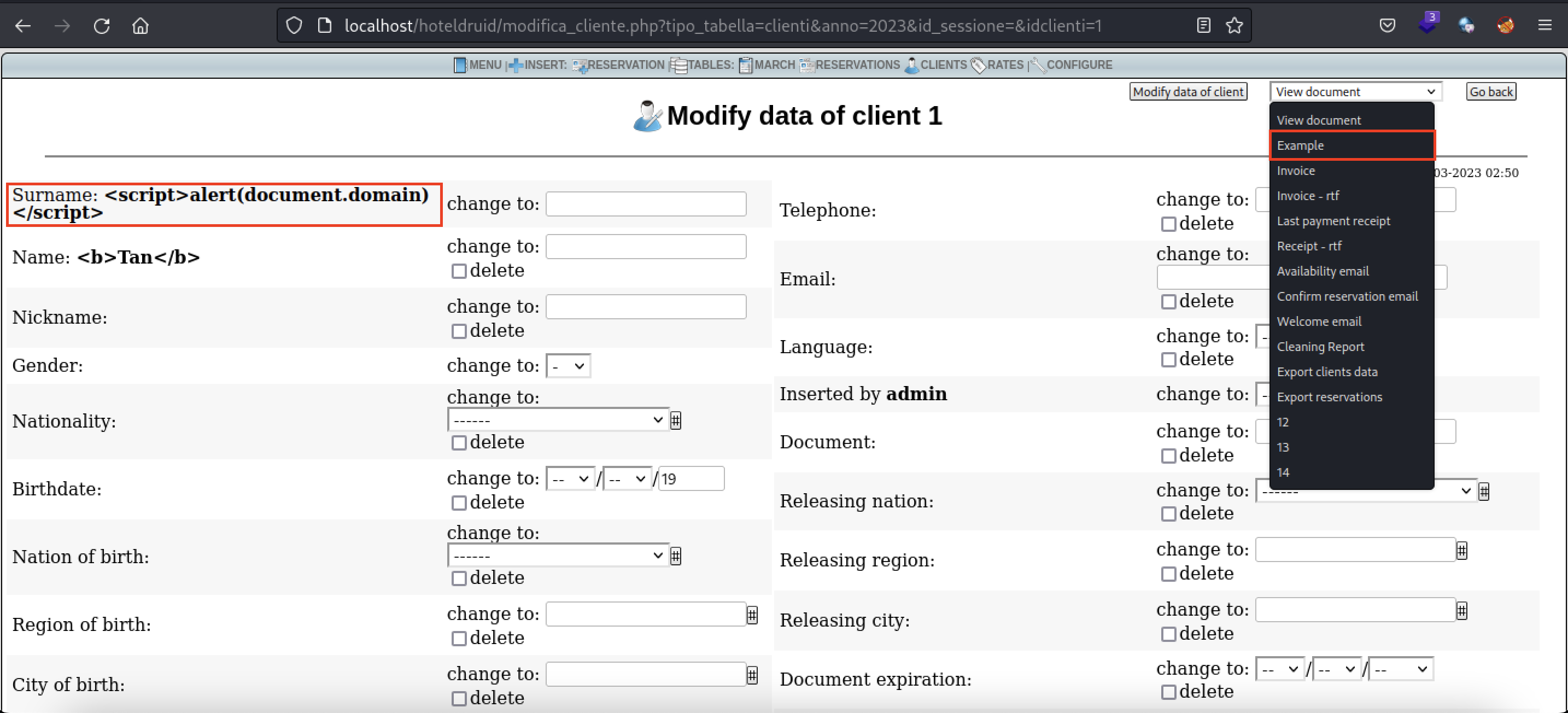Open first Document expiration dropdown
Image resolution: width=1568 pixels, height=713 pixels.
(x=1280, y=669)
